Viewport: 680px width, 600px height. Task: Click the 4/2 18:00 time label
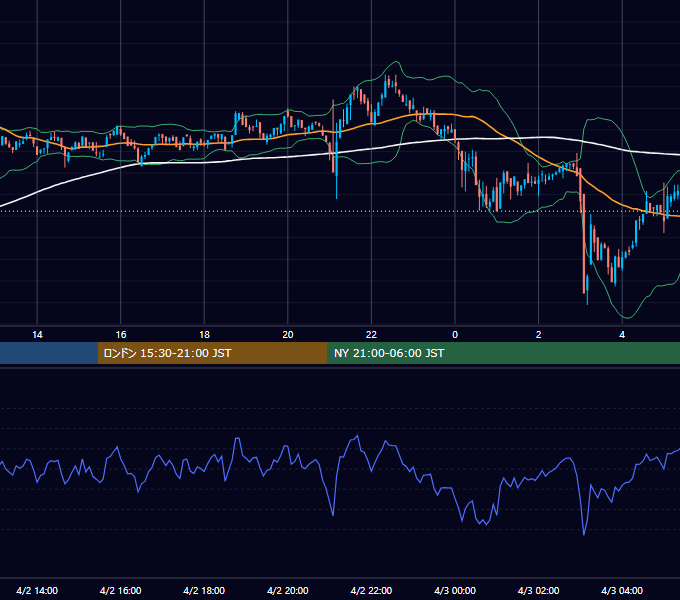[204, 590]
